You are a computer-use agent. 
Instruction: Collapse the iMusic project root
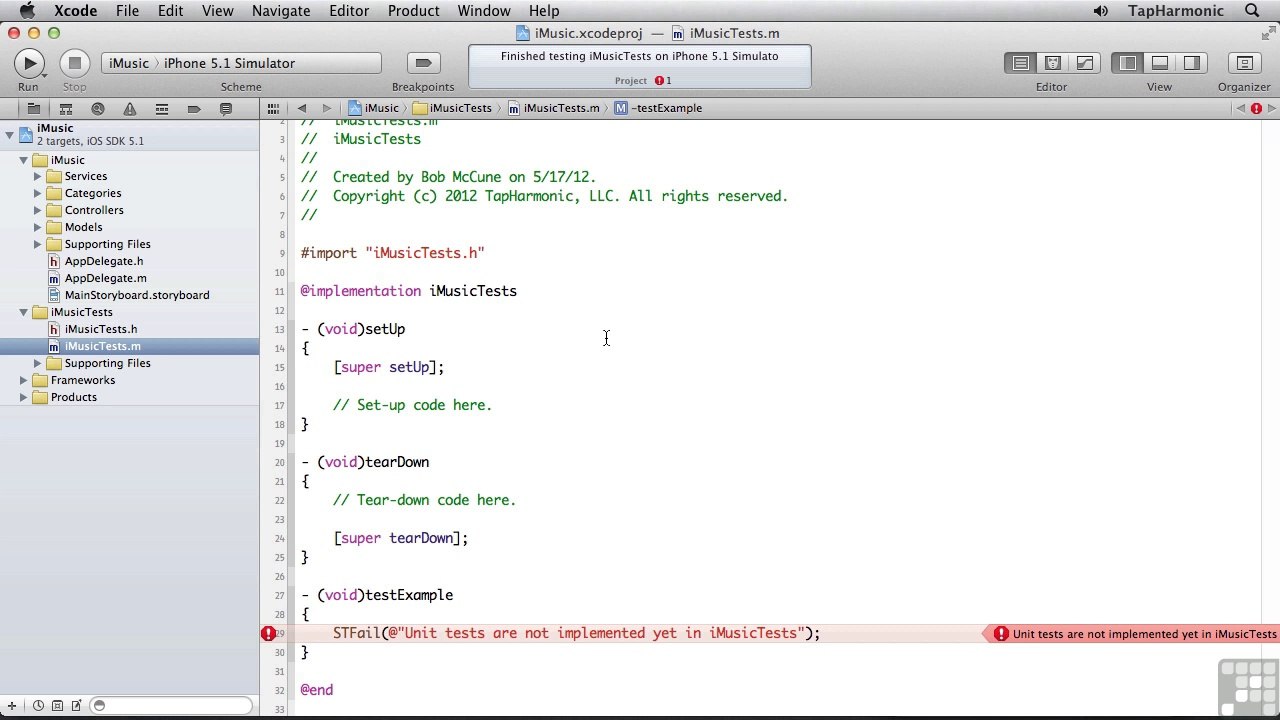coord(9,133)
